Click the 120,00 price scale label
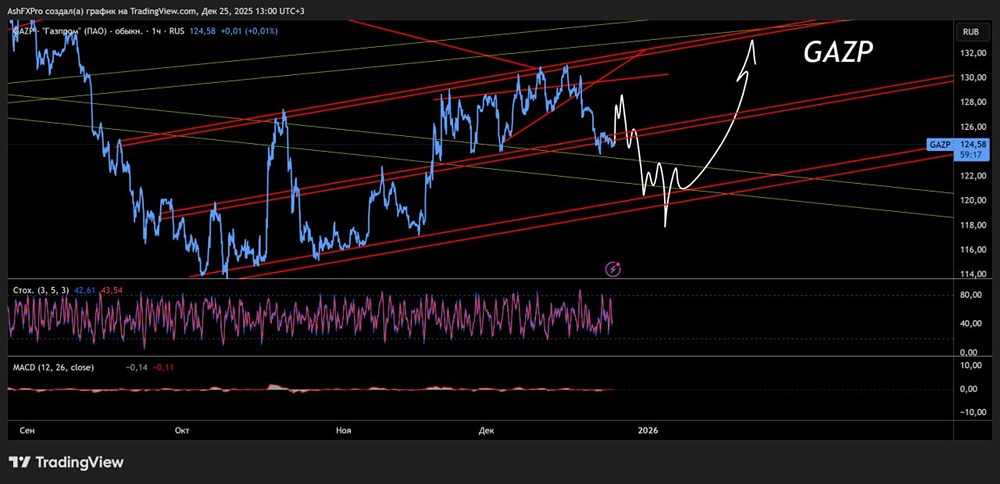This screenshot has width=1000, height=484. [972, 200]
